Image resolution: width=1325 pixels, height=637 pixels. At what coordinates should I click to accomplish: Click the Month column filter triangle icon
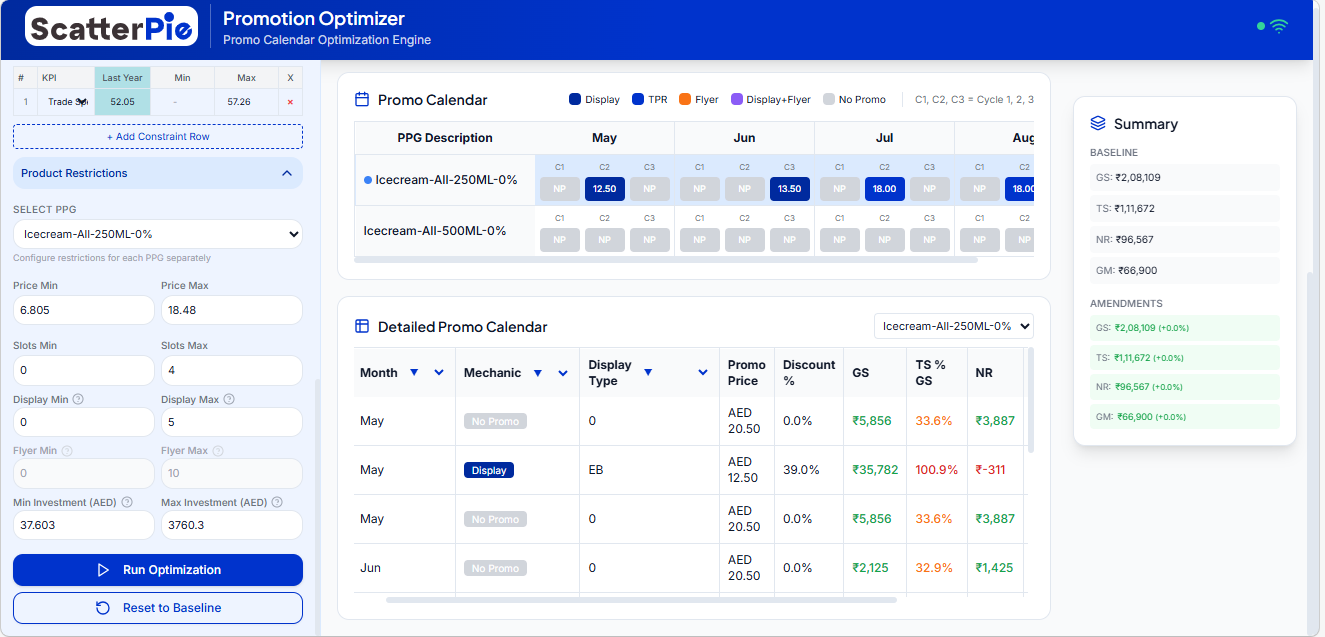click(x=414, y=373)
